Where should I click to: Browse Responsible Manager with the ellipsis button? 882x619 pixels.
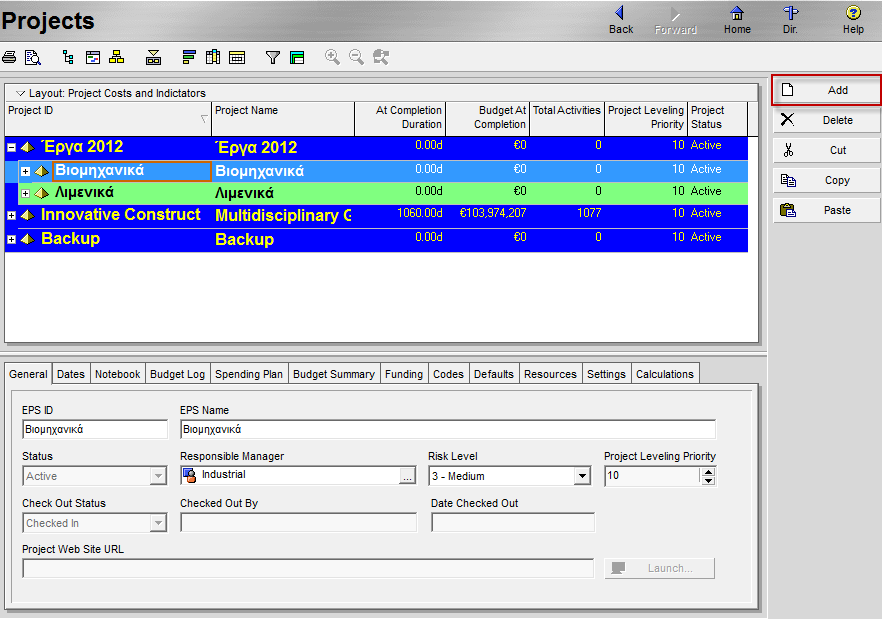point(407,477)
